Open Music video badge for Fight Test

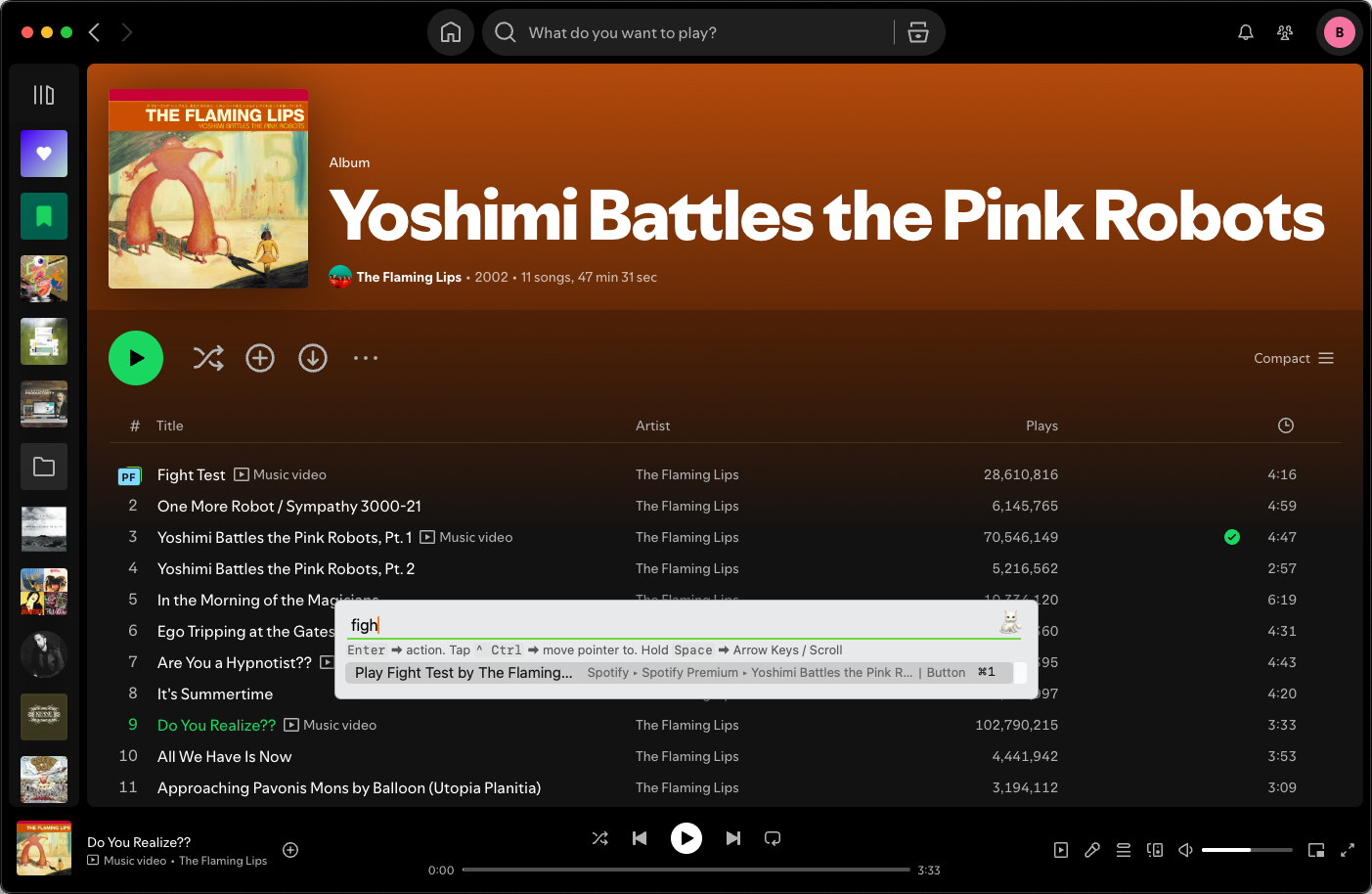pos(280,474)
